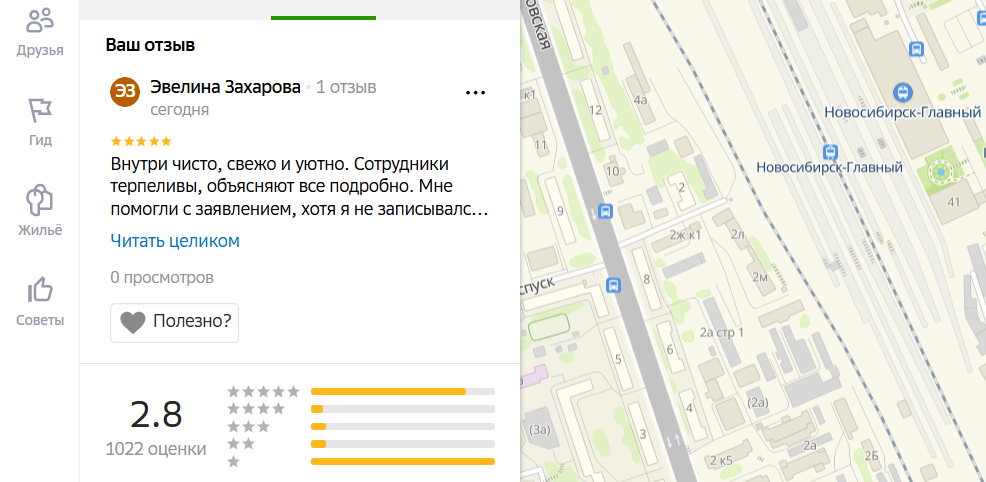Image resolution: width=986 pixels, height=482 pixels.
Task: Select building 41 on the map
Action: point(954,201)
